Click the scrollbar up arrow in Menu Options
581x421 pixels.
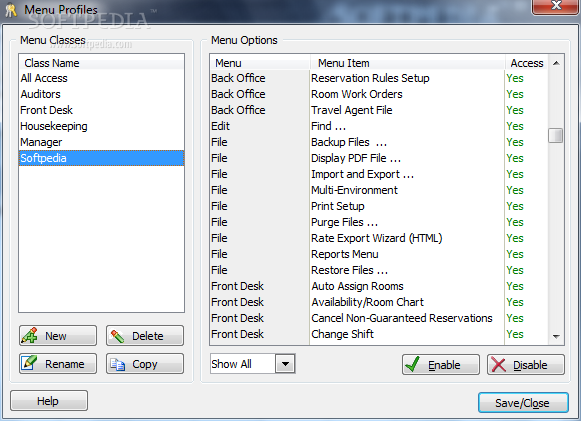coord(556,63)
